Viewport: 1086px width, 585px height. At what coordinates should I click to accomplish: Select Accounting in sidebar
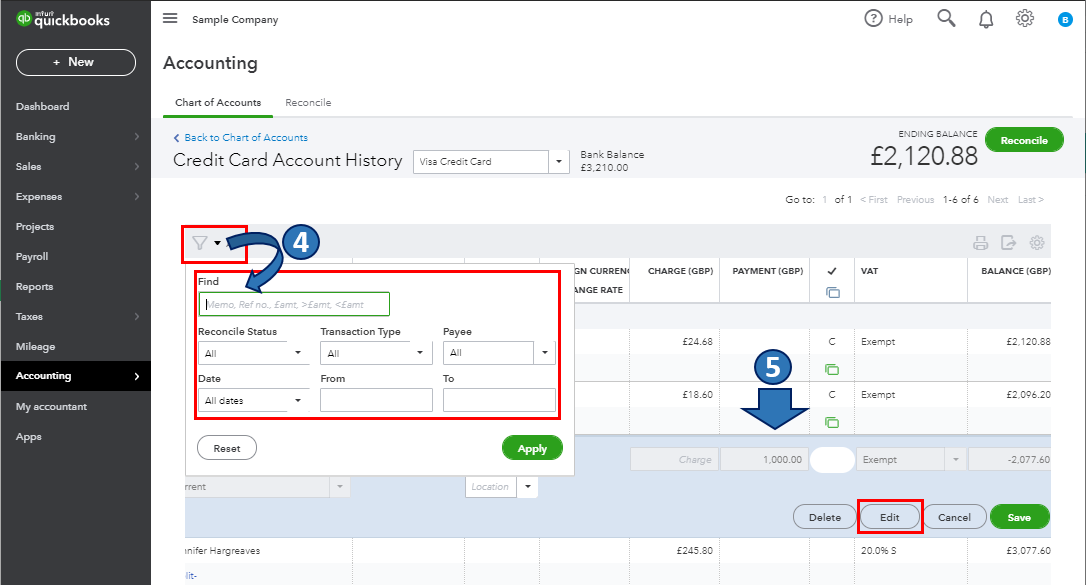point(75,376)
